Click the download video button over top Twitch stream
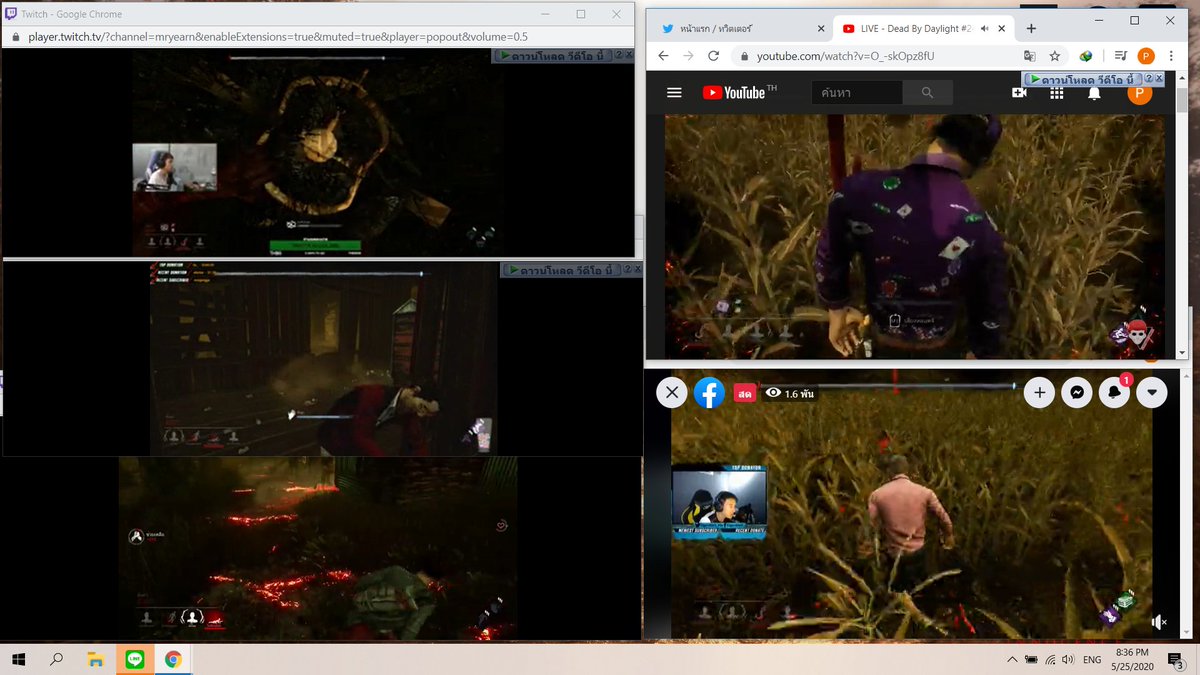 (x=552, y=56)
